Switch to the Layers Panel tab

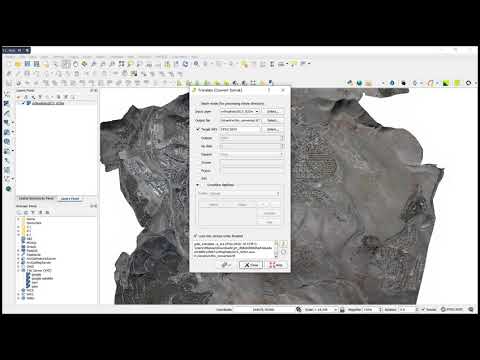click(x=70, y=198)
